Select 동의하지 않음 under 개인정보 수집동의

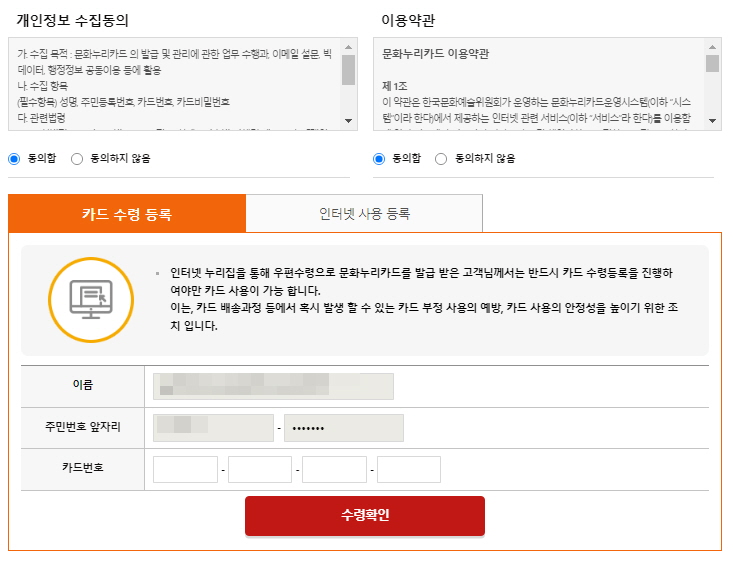tap(77, 159)
